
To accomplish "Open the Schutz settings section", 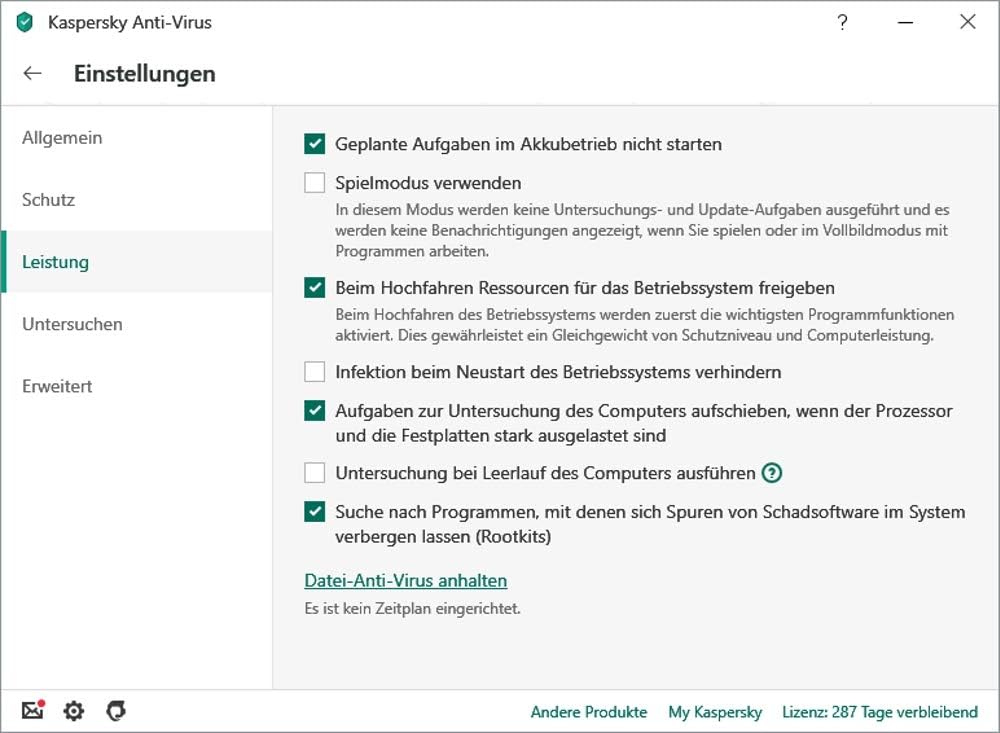I will click(x=49, y=200).
